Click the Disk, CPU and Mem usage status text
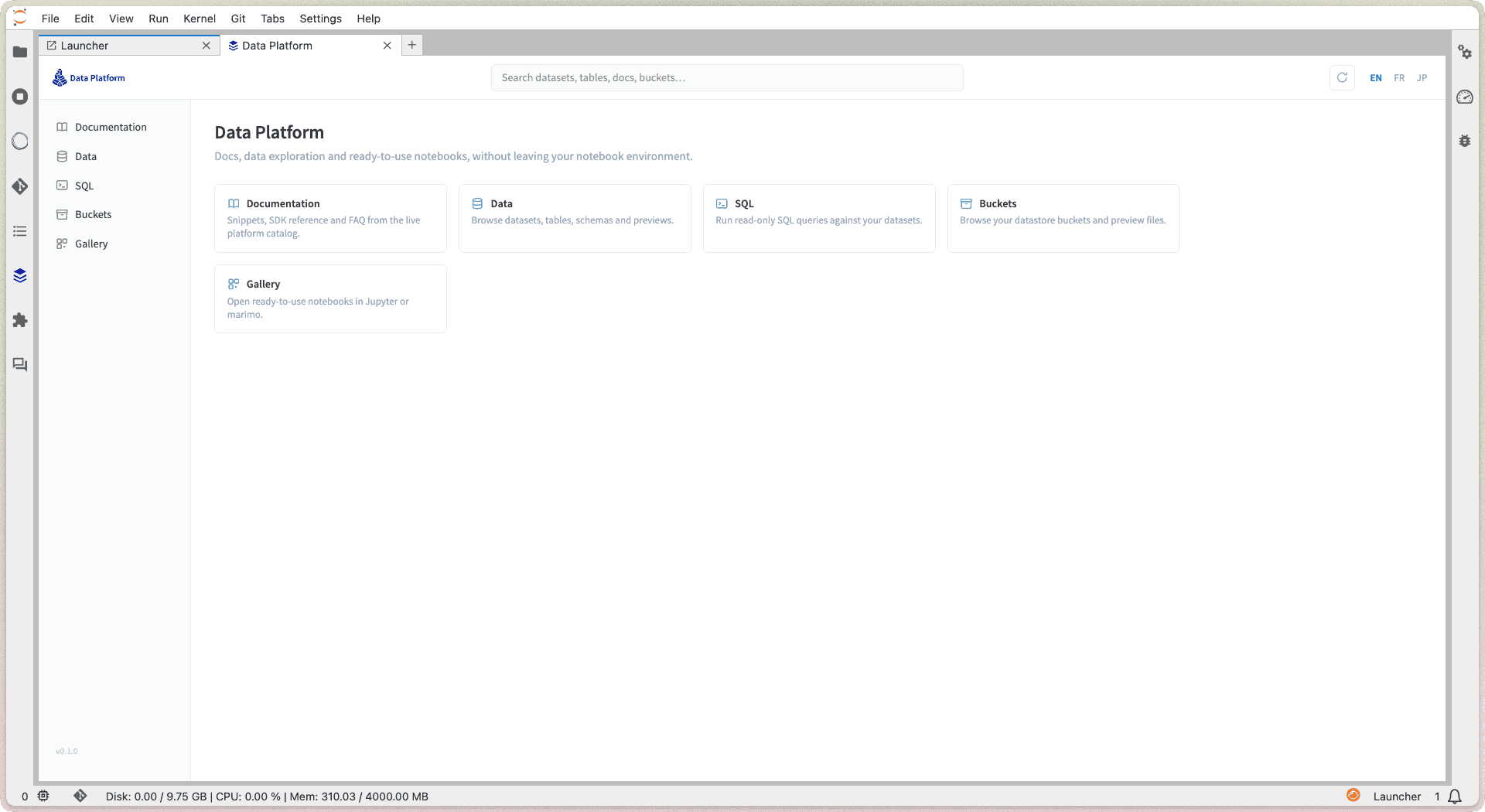1485x812 pixels. click(267, 797)
